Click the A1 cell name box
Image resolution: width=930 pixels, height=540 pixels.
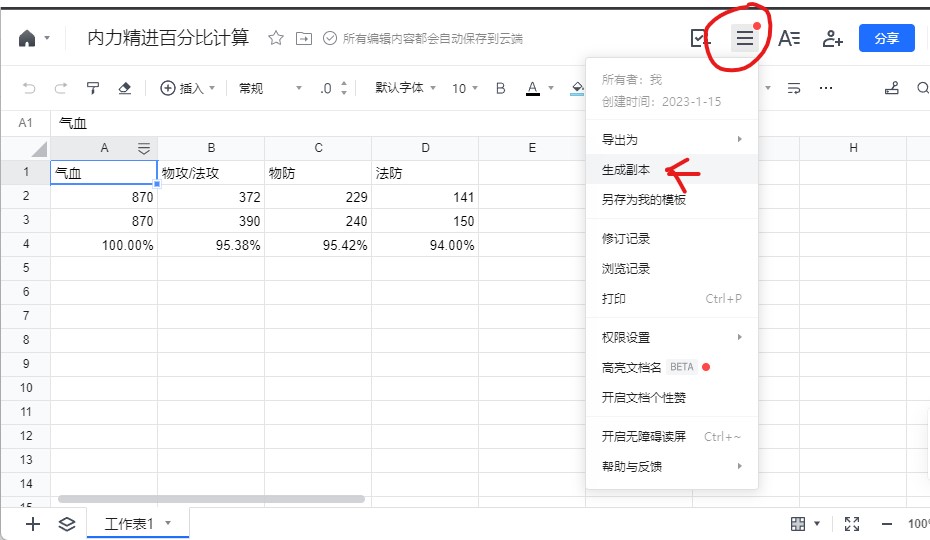[x=26, y=123]
